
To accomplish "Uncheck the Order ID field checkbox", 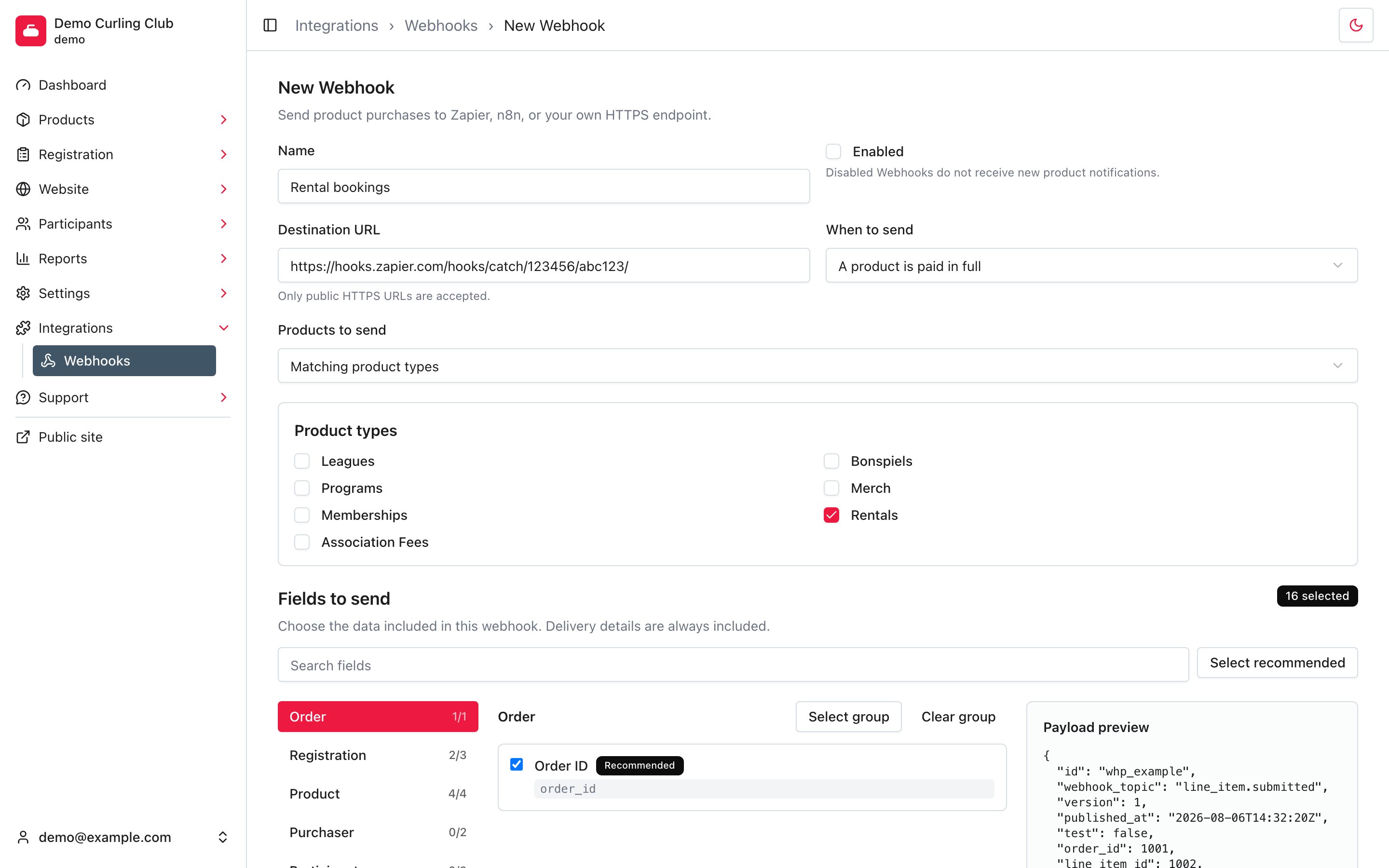I will 517,764.
